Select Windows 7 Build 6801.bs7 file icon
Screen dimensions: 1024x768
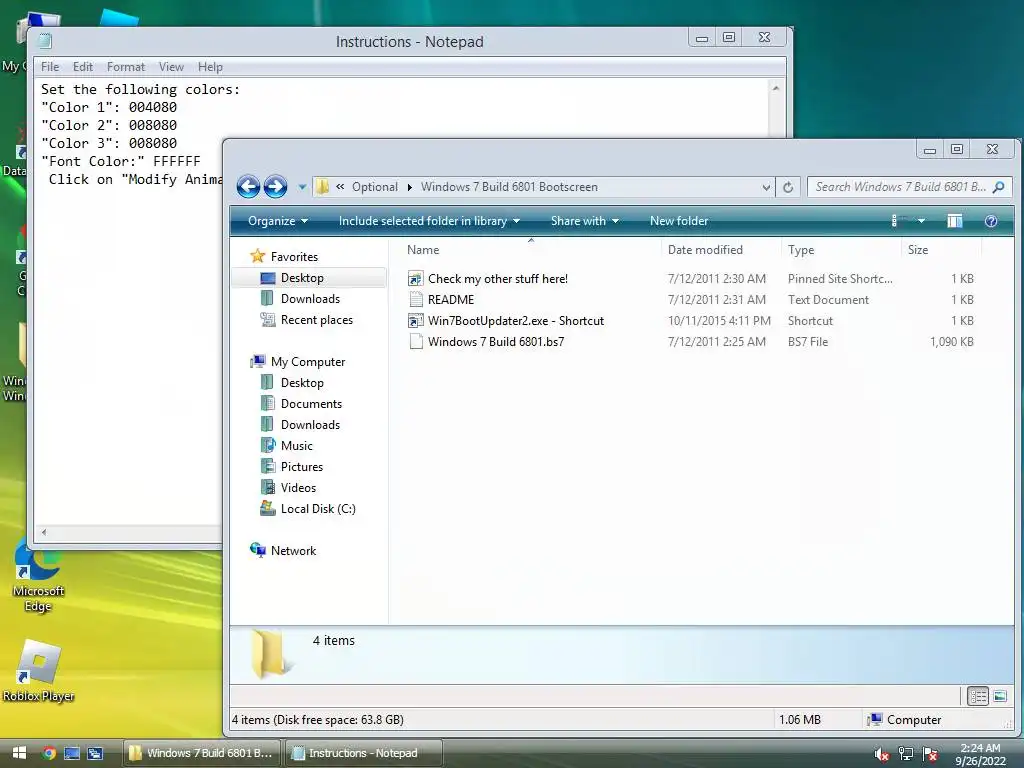[x=415, y=342]
